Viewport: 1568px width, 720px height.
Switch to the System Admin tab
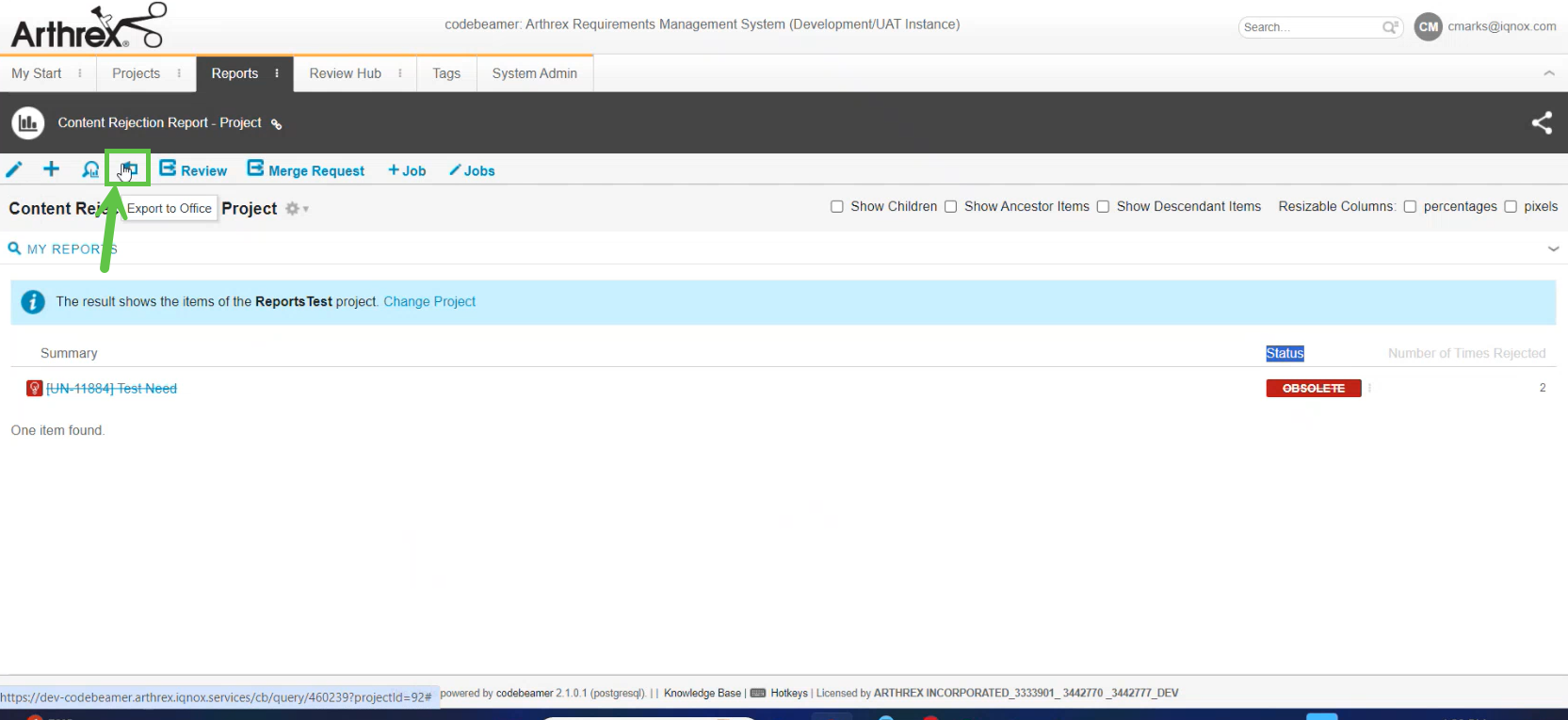[x=534, y=73]
